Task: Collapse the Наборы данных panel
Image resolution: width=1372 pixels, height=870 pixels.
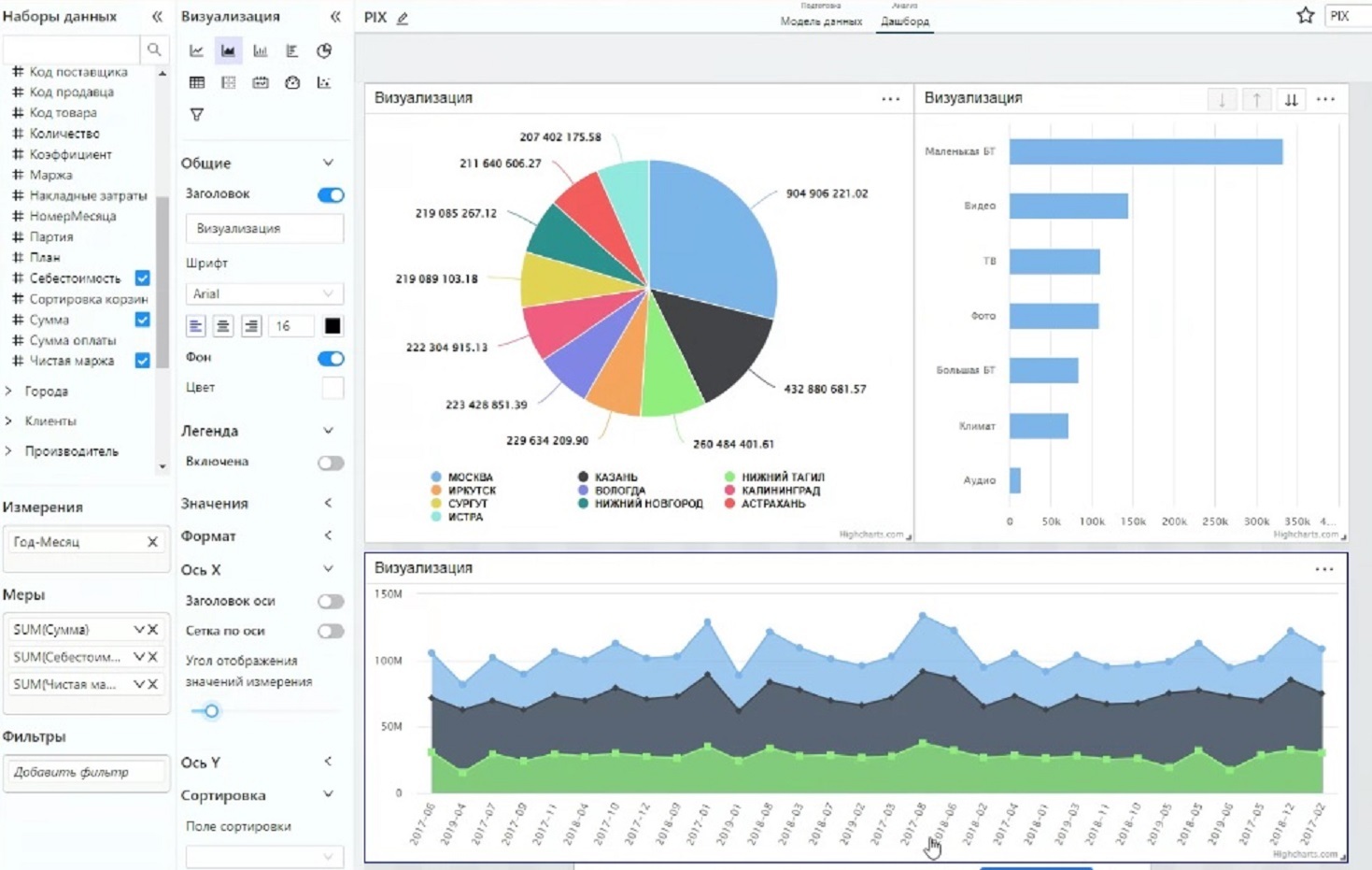Action: click(157, 16)
